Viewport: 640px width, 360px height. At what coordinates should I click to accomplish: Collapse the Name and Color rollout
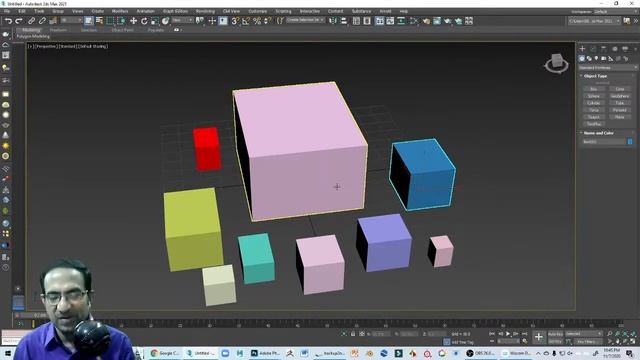click(598, 133)
